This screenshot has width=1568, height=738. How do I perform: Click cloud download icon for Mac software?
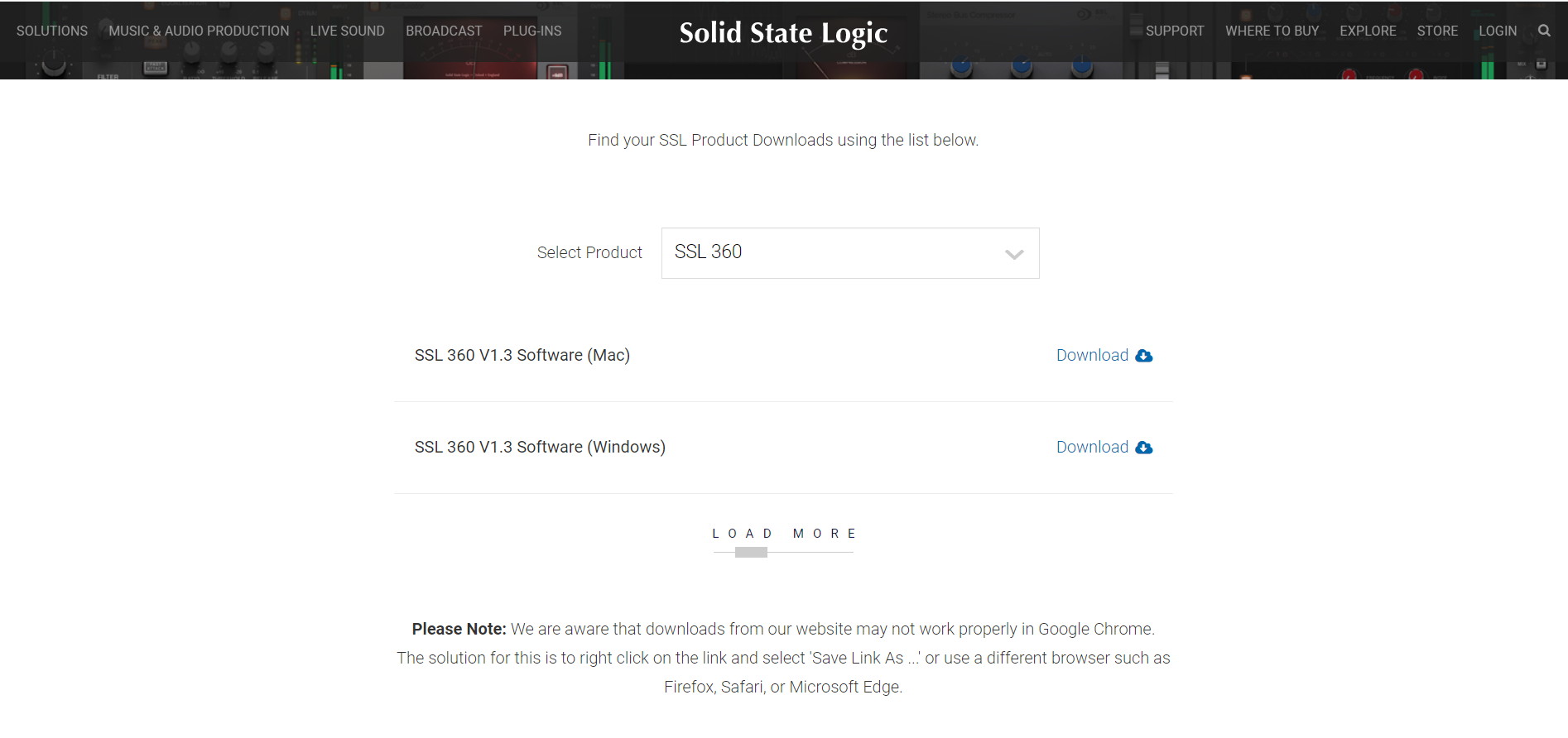1144,356
